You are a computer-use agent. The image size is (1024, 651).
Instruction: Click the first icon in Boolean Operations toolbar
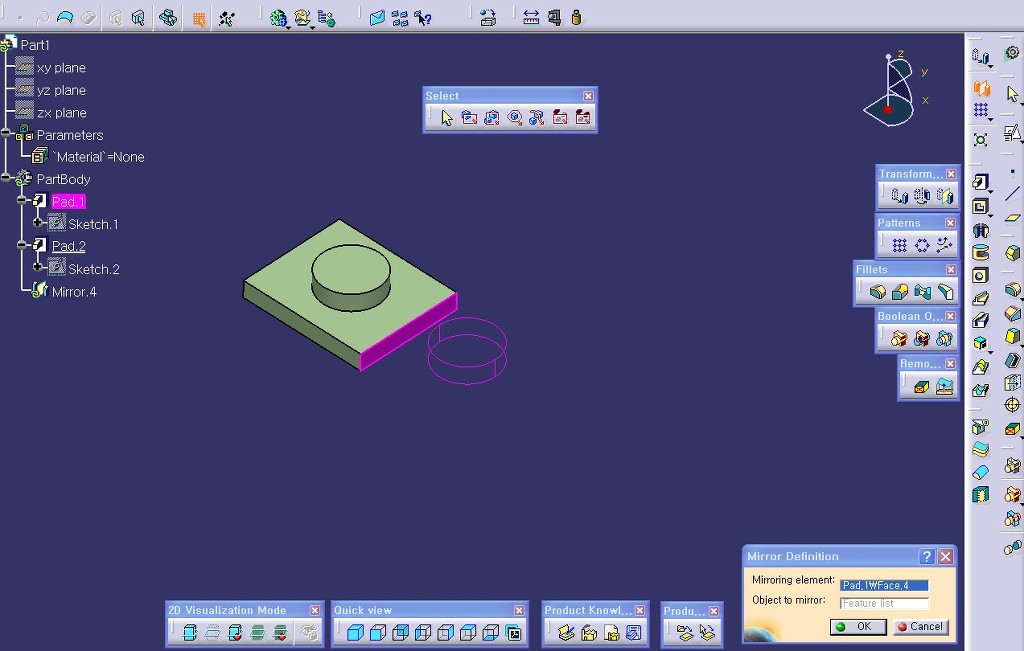point(899,339)
